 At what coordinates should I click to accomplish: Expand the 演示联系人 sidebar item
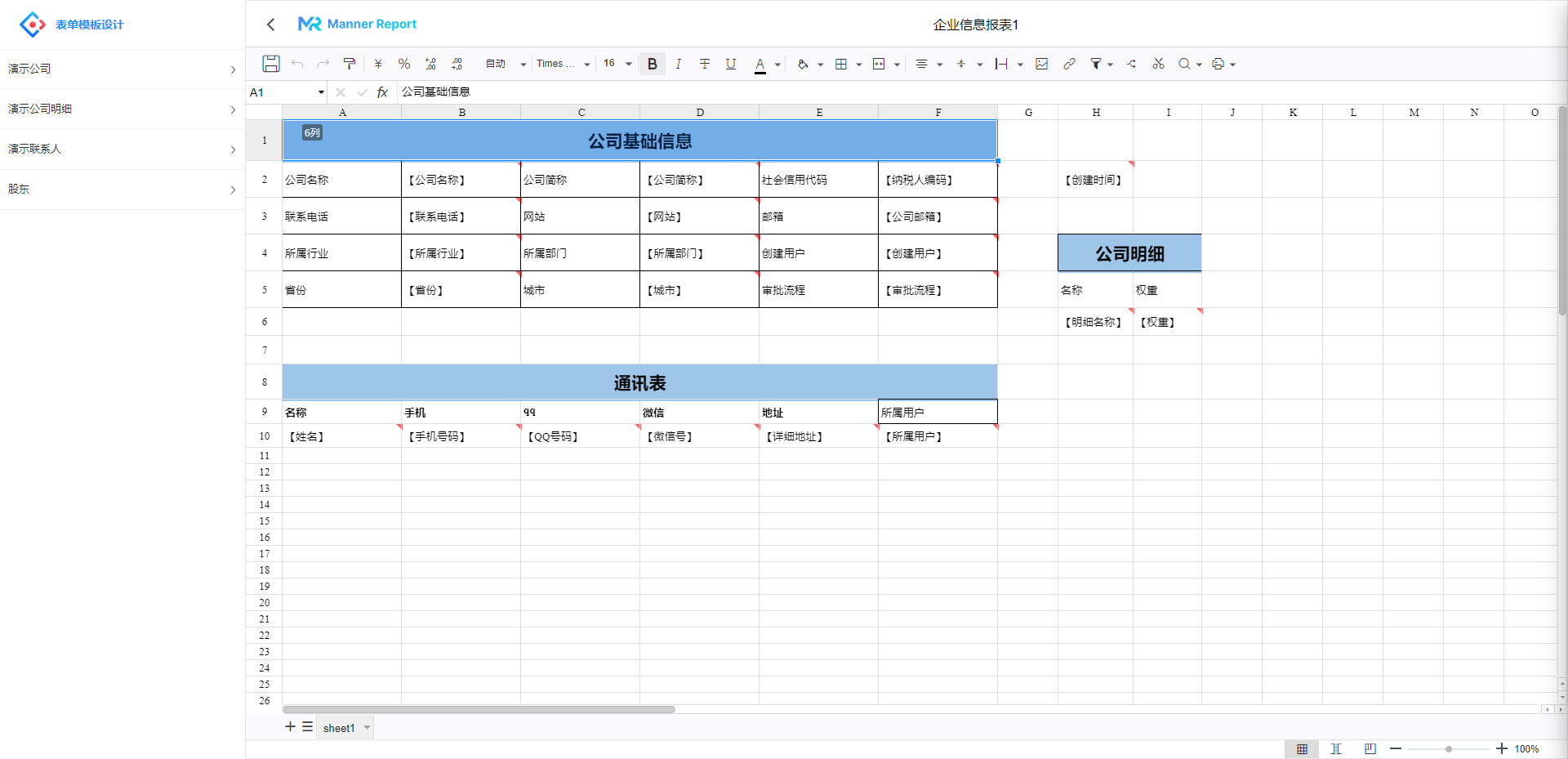tap(122, 150)
